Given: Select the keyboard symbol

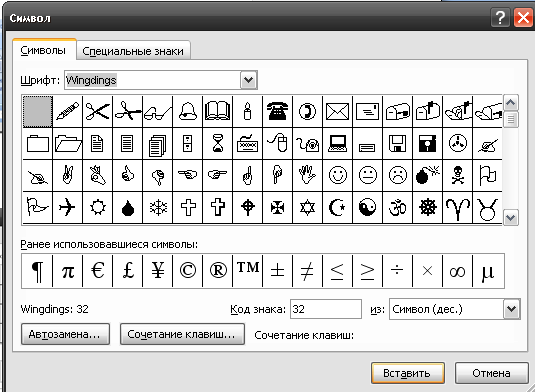Looking at the screenshot, I should click(248, 144).
